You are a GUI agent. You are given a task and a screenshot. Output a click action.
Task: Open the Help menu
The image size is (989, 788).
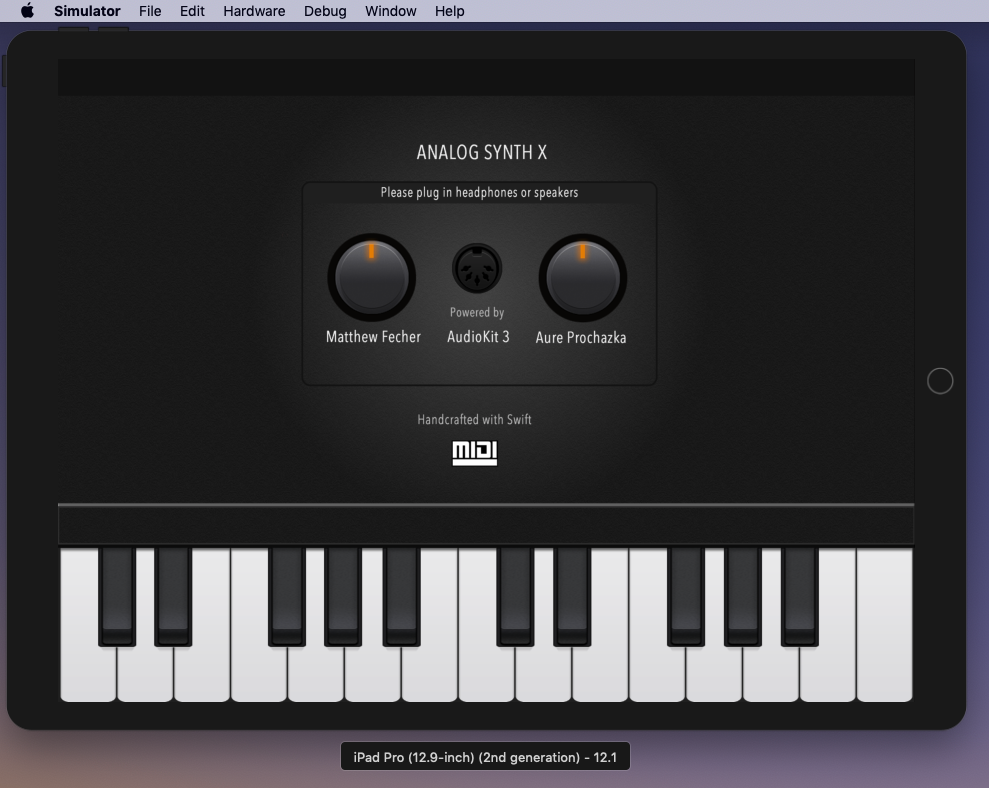click(449, 11)
